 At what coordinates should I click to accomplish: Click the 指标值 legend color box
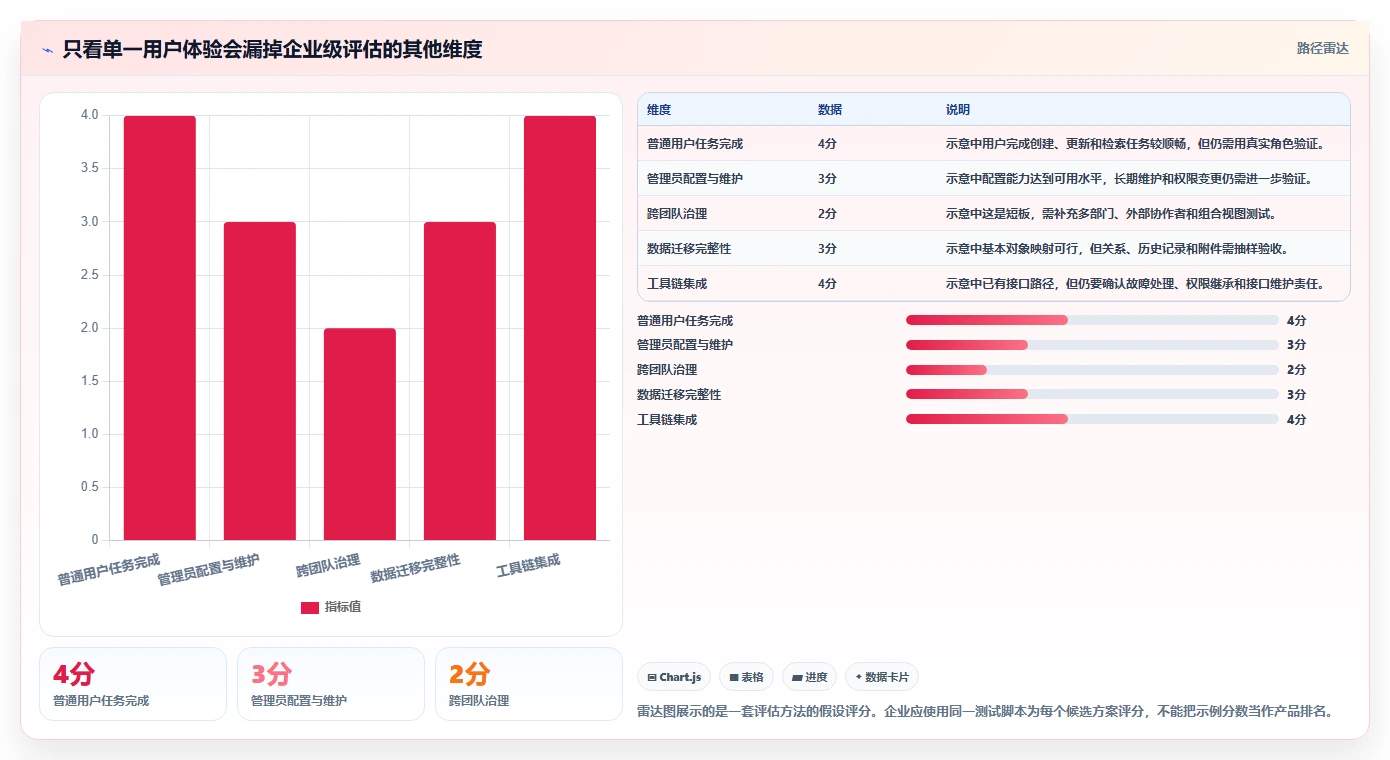click(310, 607)
